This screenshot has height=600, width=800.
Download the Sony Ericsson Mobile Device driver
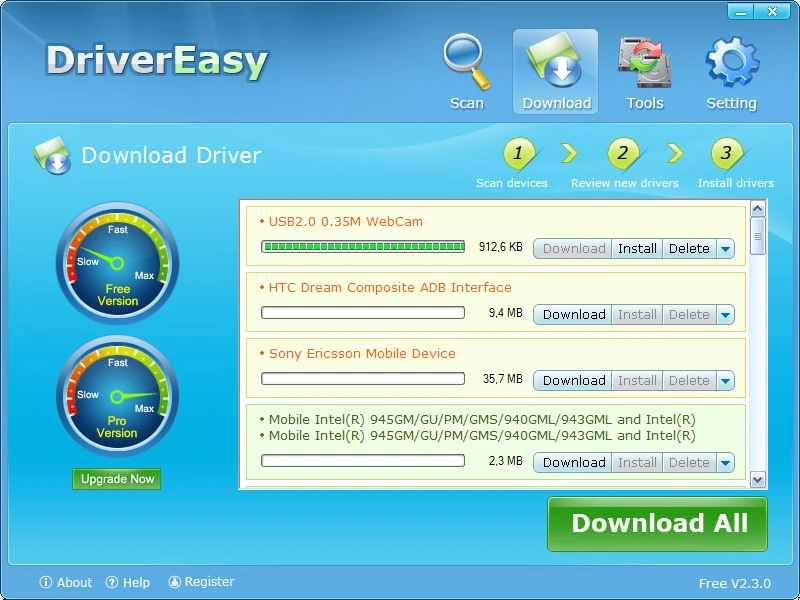coord(573,381)
